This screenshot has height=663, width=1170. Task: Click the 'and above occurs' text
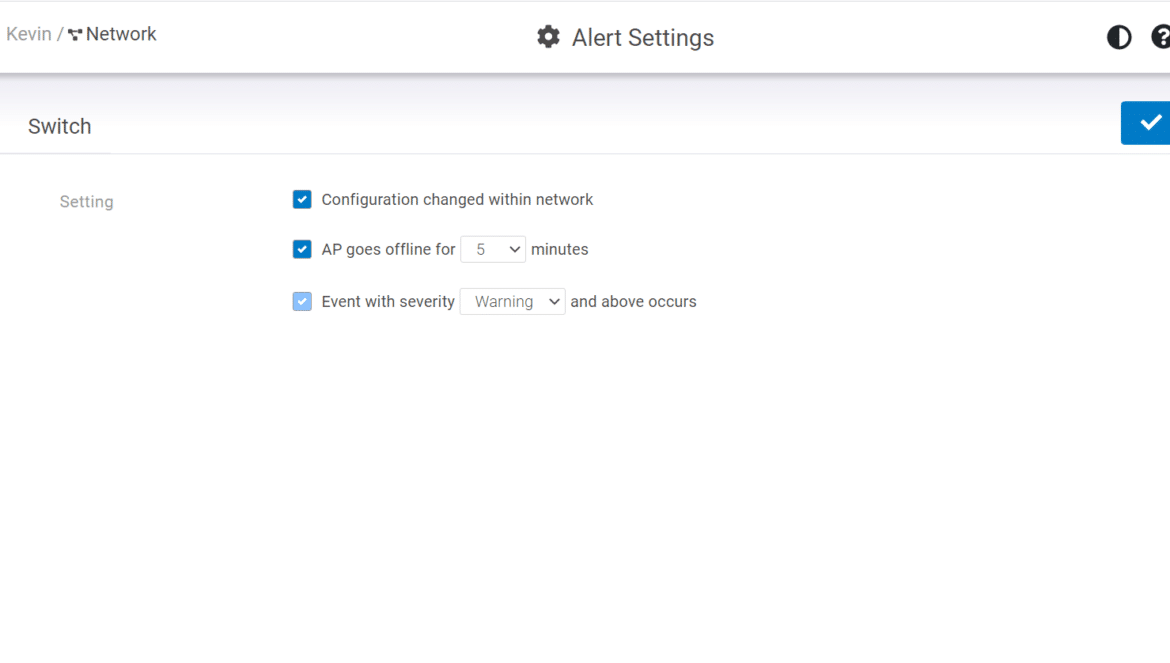[634, 301]
